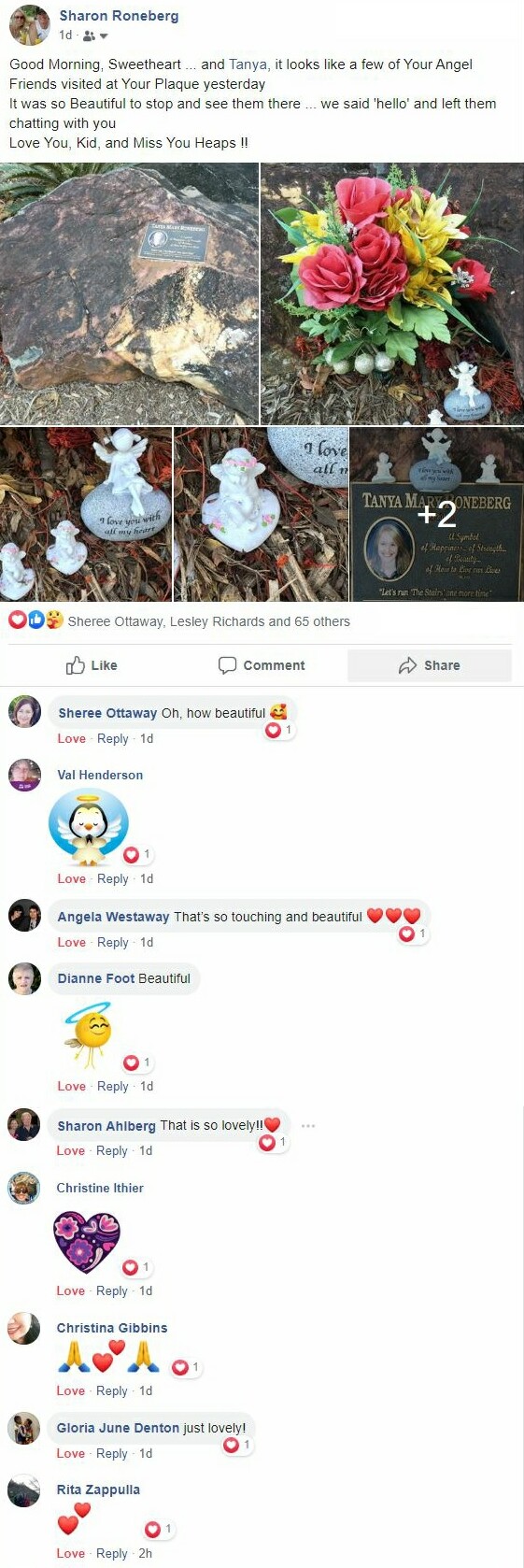Image resolution: width=524 pixels, height=1568 pixels.
Task: Click the Tanya tagged name link
Action: pyautogui.click(x=248, y=64)
